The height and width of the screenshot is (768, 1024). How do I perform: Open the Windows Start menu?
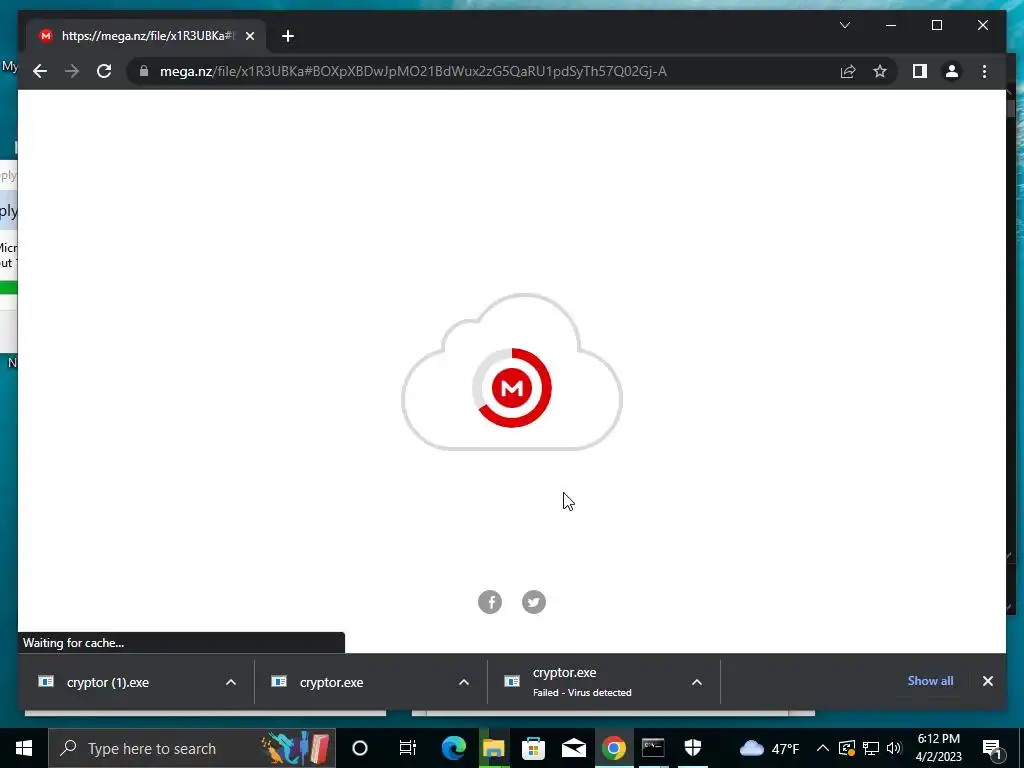tap(24, 748)
